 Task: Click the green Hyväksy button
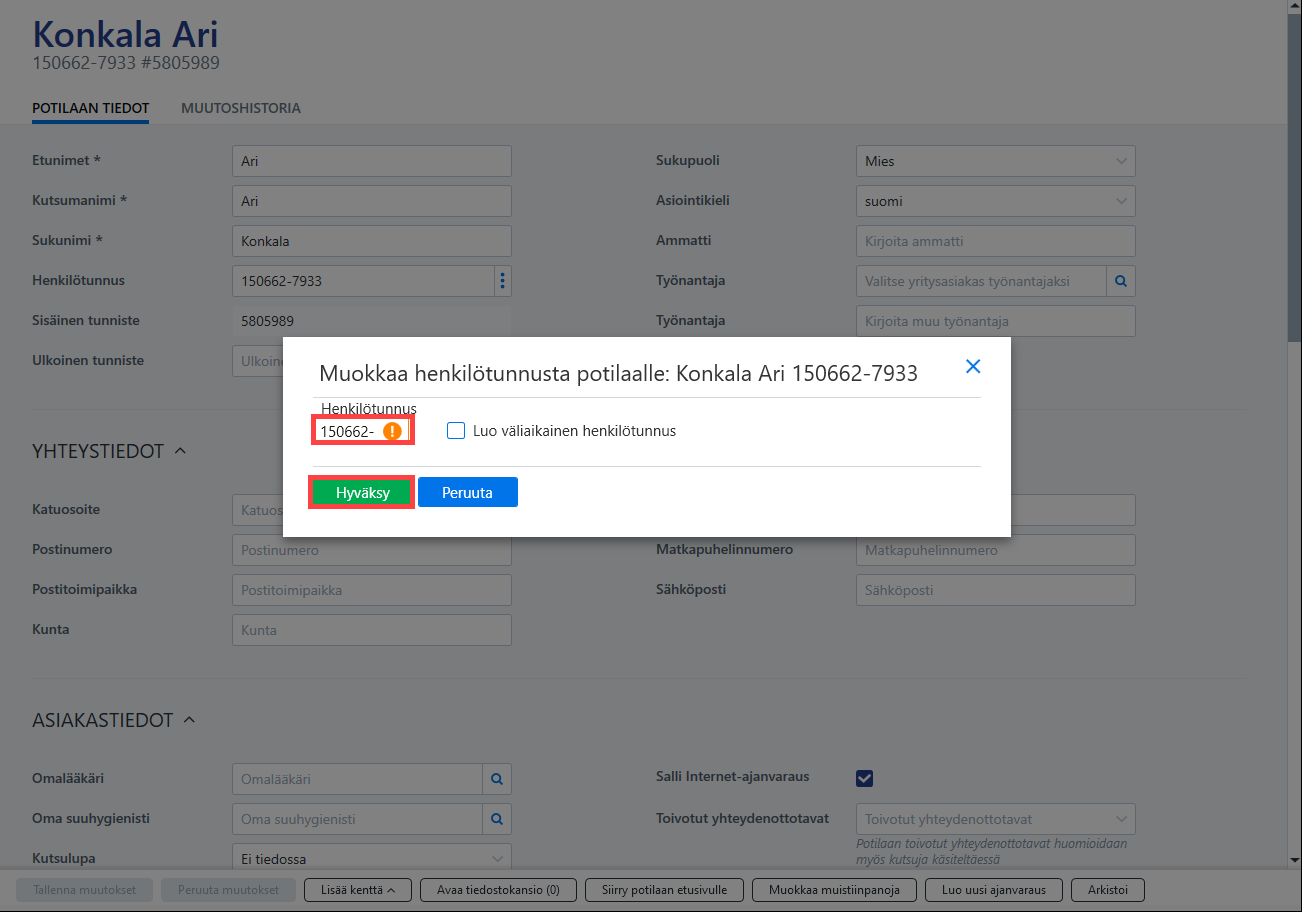362,492
